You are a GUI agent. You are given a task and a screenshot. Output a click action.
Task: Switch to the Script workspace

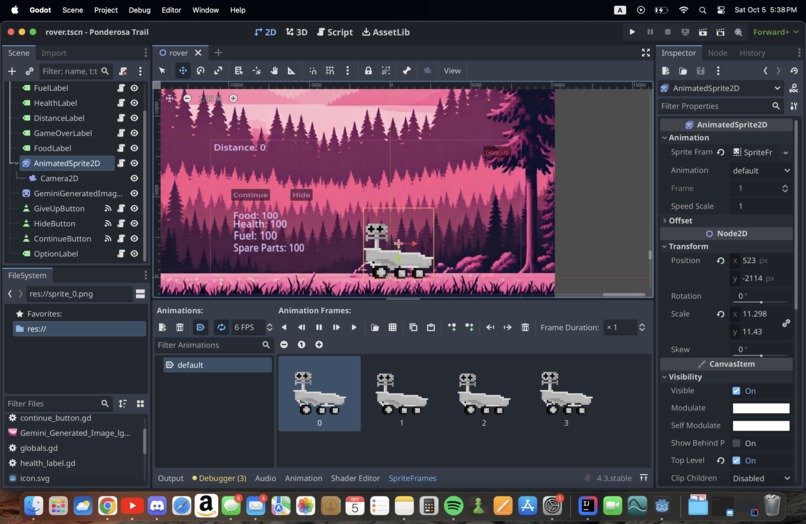[335, 32]
